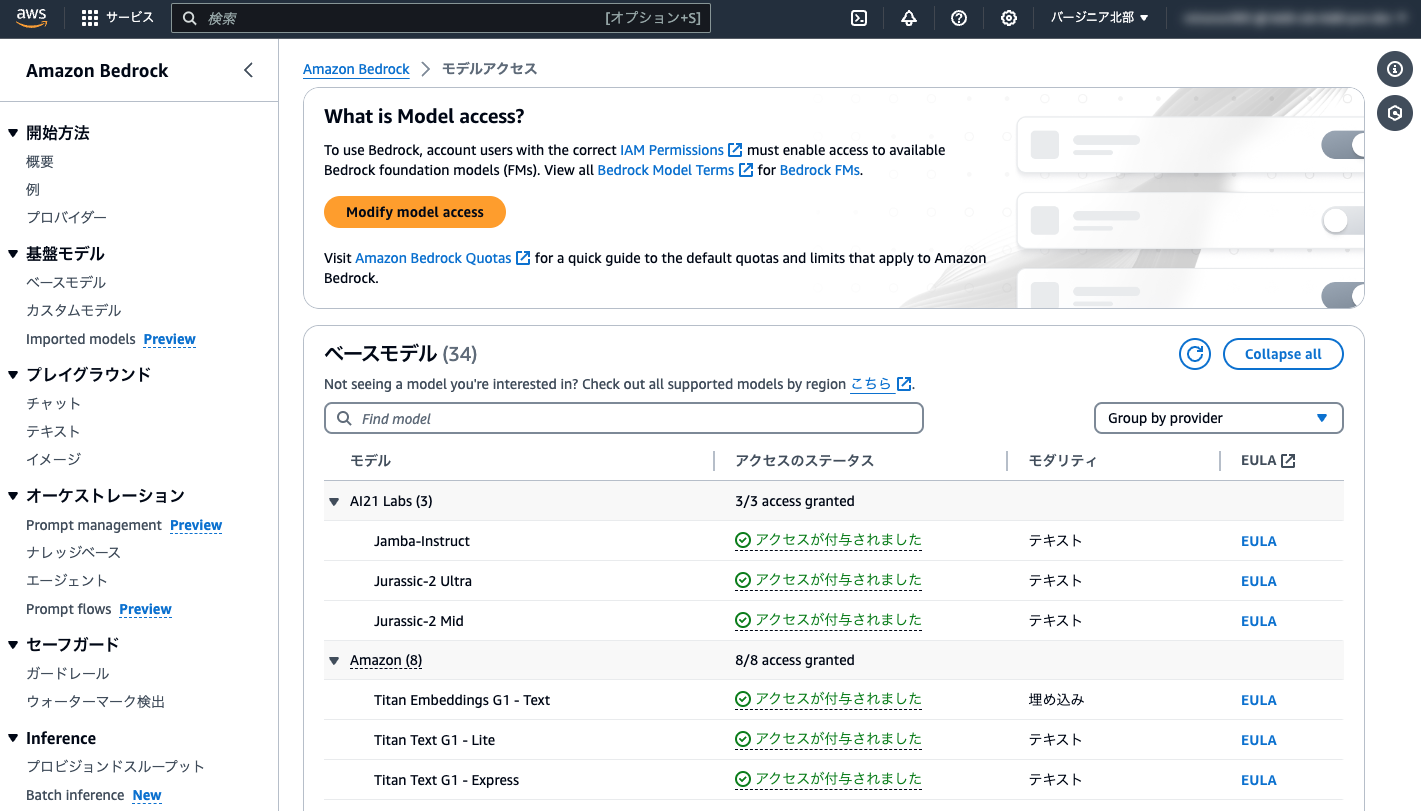Click the search magnifier in top bar

(190, 18)
